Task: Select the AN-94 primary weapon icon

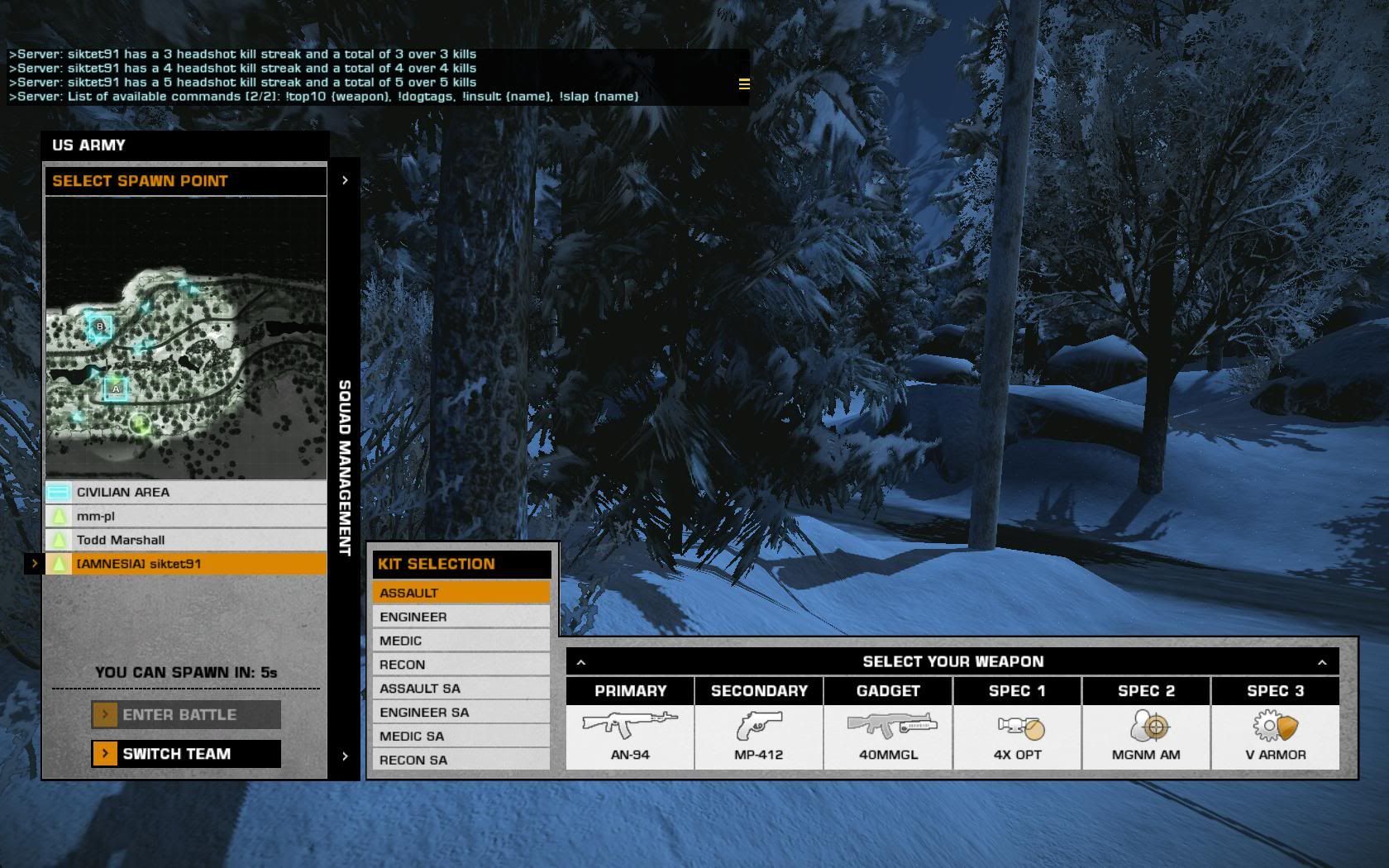Action: coord(630,725)
